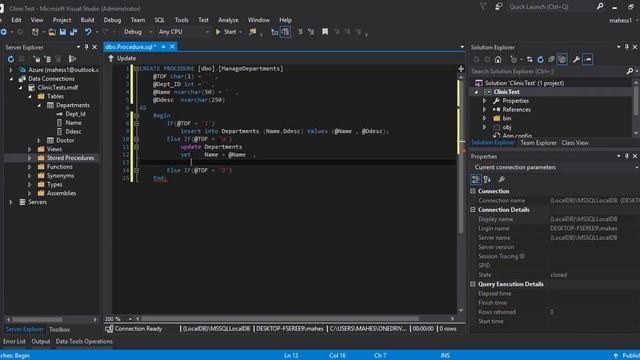The width and height of the screenshot is (640, 360).
Task: Switch to the Class View tab
Action: (x=575, y=143)
